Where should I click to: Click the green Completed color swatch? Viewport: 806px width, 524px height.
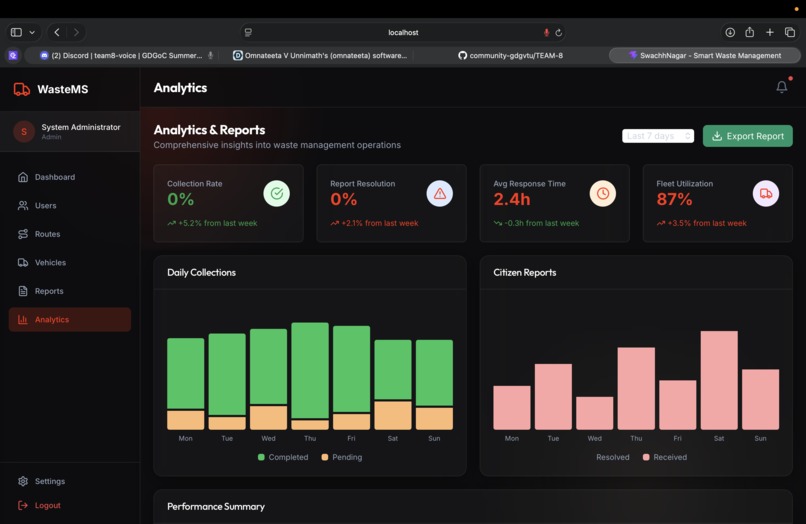[x=261, y=457]
